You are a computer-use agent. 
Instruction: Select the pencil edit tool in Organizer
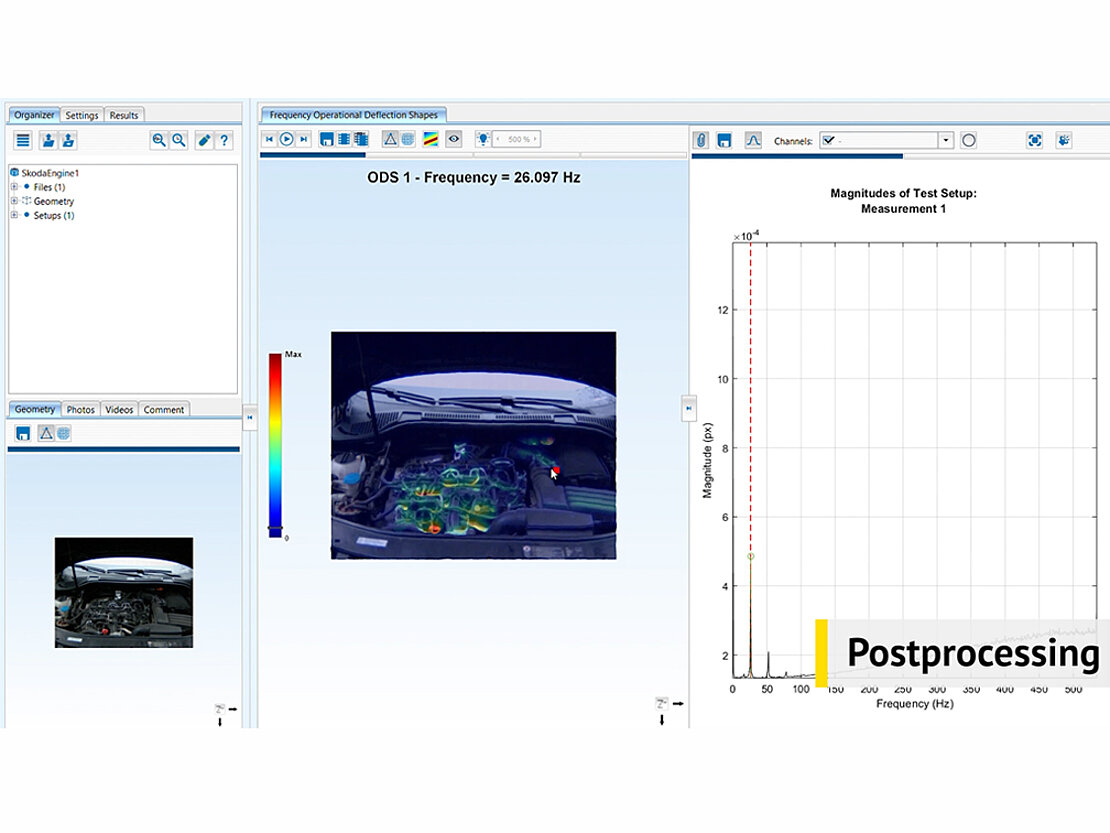pos(204,140)
